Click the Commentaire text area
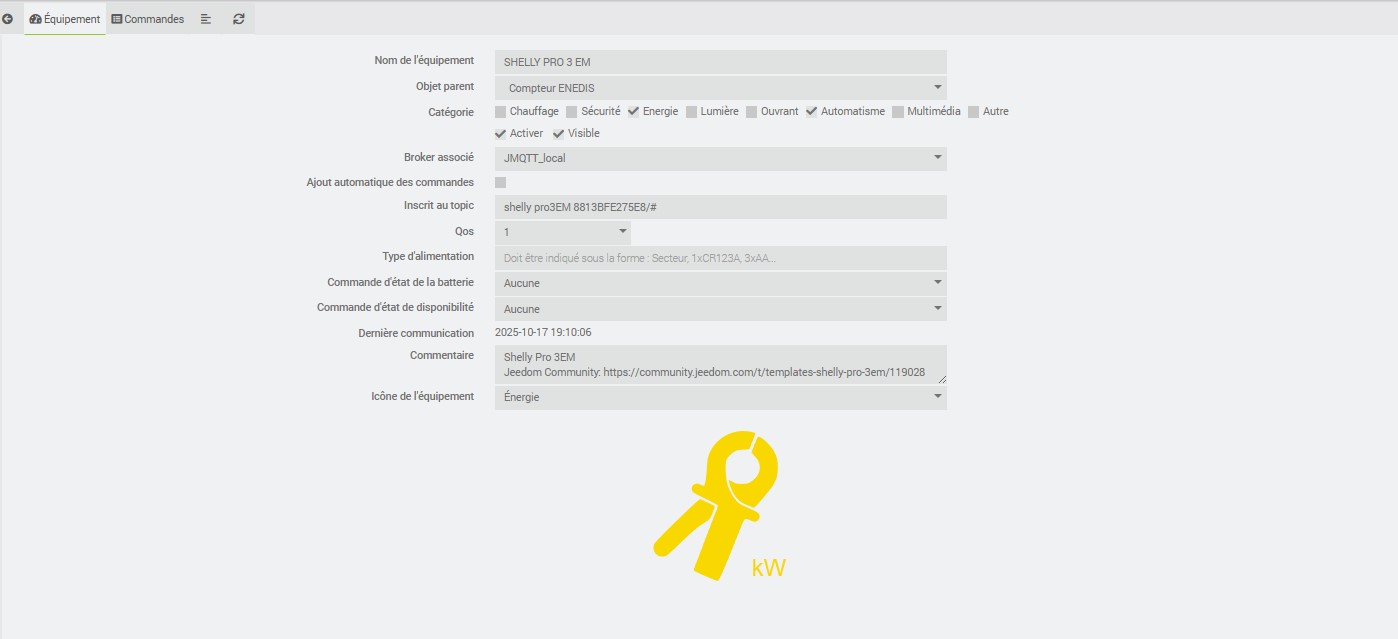The height and width of the screenshot is (639, 1398). click(721, 365)
